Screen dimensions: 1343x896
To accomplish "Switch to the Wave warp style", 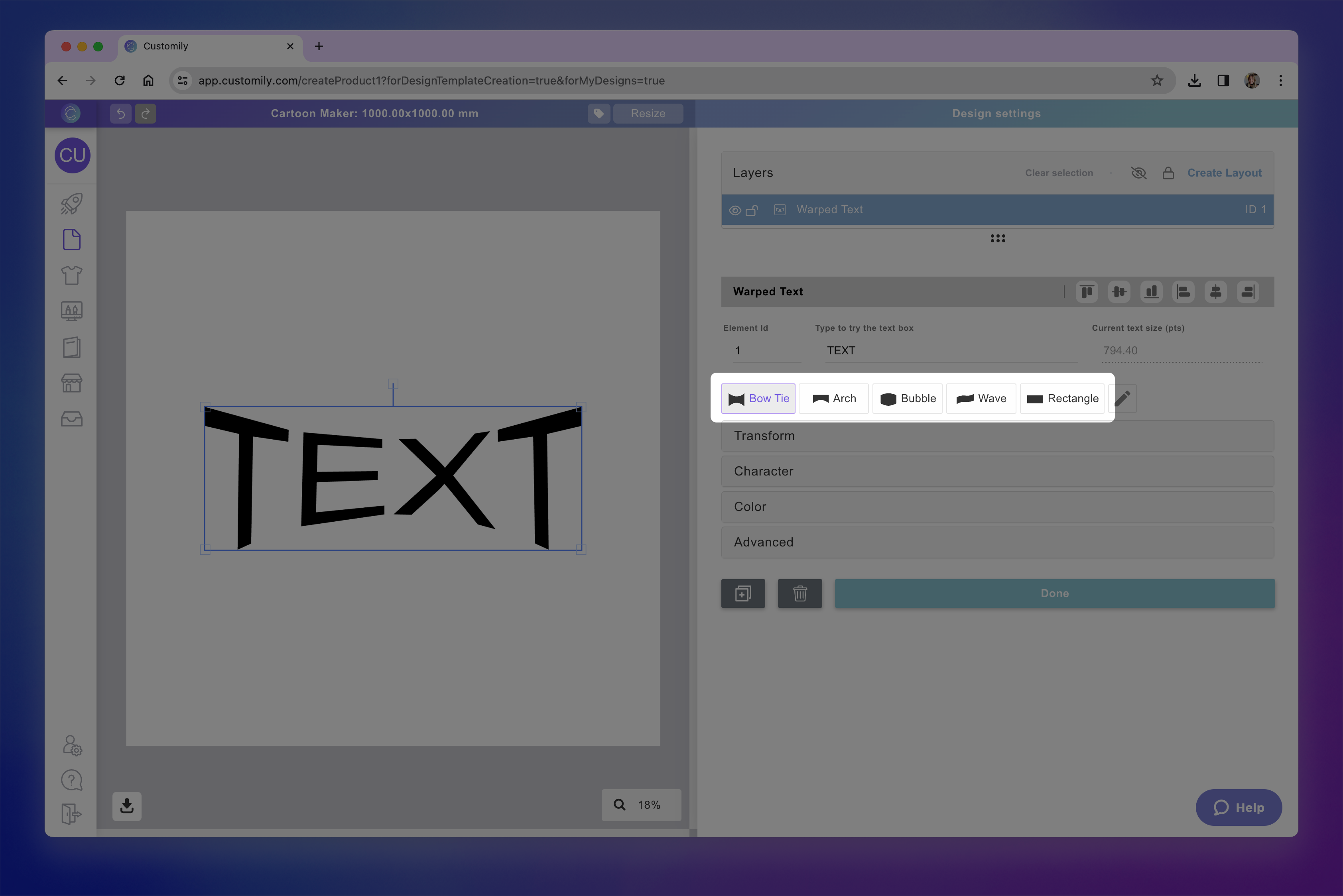I will (x=981, y=398).
